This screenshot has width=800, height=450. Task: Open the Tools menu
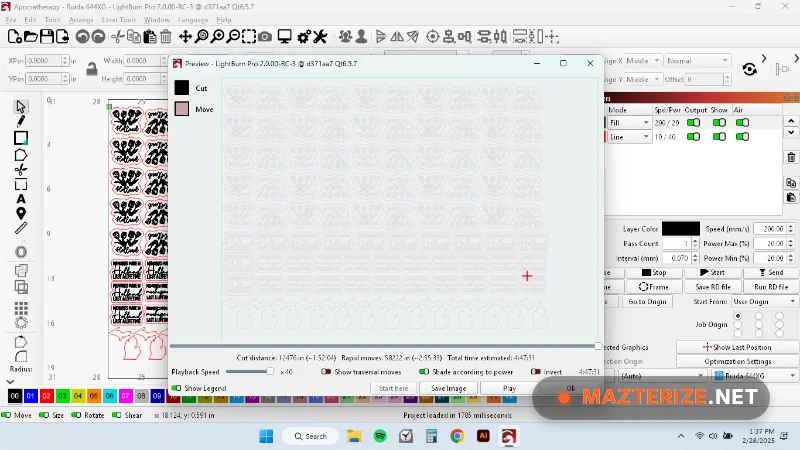[52, 20]
